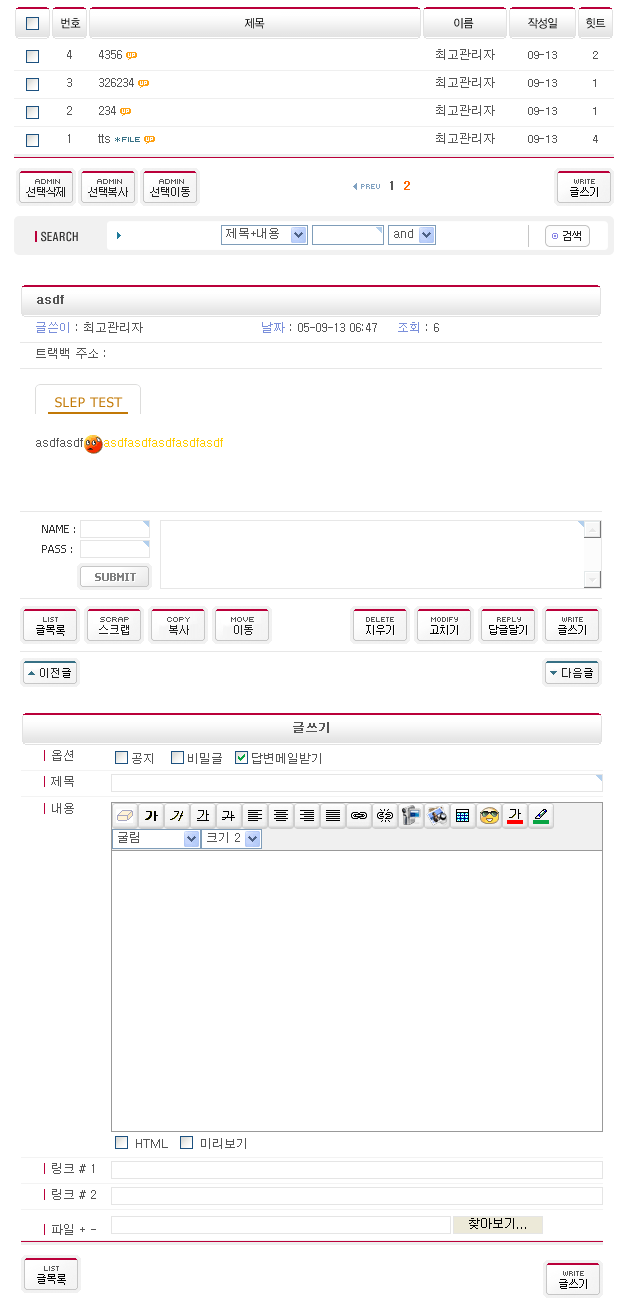
Task: Check the box for post 326234
Action: tap(33, 84)
